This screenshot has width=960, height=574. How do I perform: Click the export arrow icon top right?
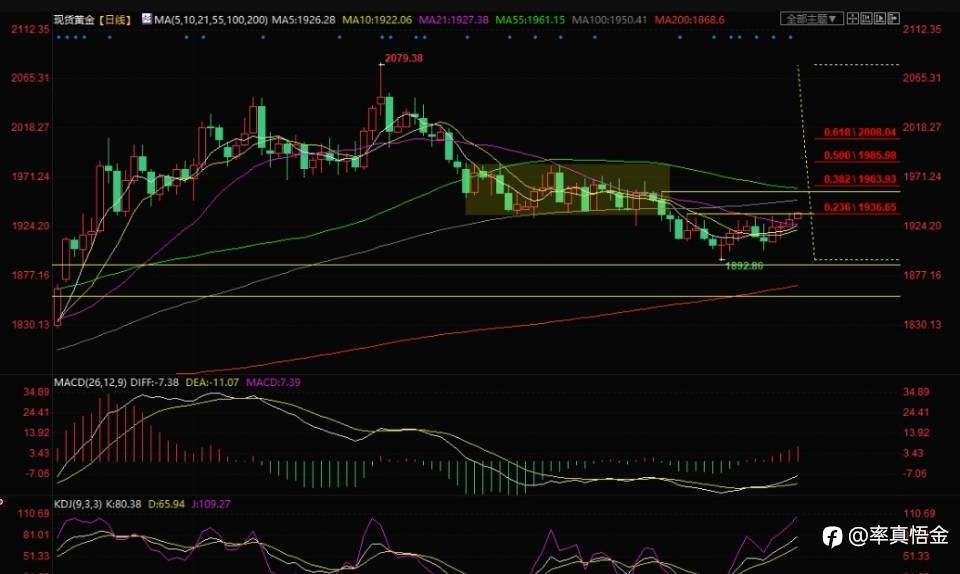[894, 18]
